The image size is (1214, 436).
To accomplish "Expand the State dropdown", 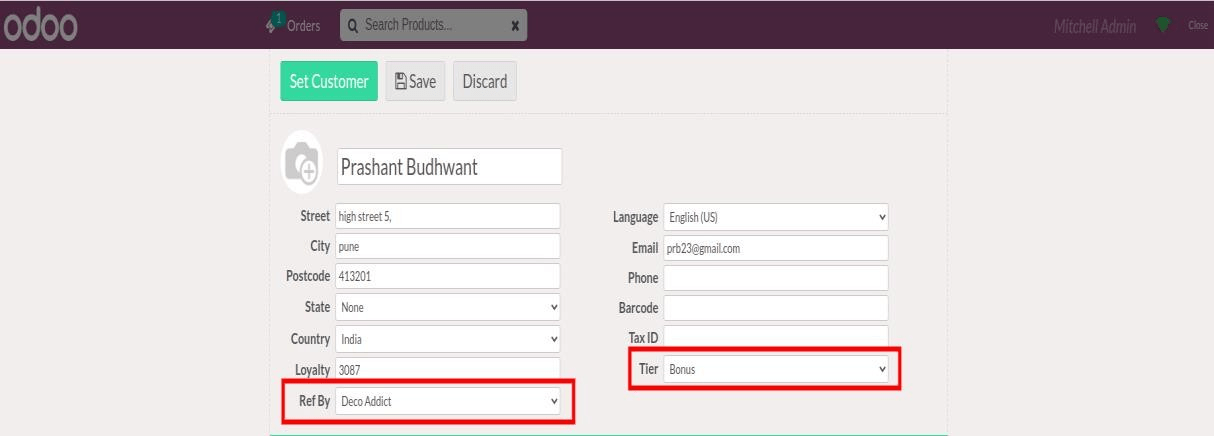I will [448, 308].
